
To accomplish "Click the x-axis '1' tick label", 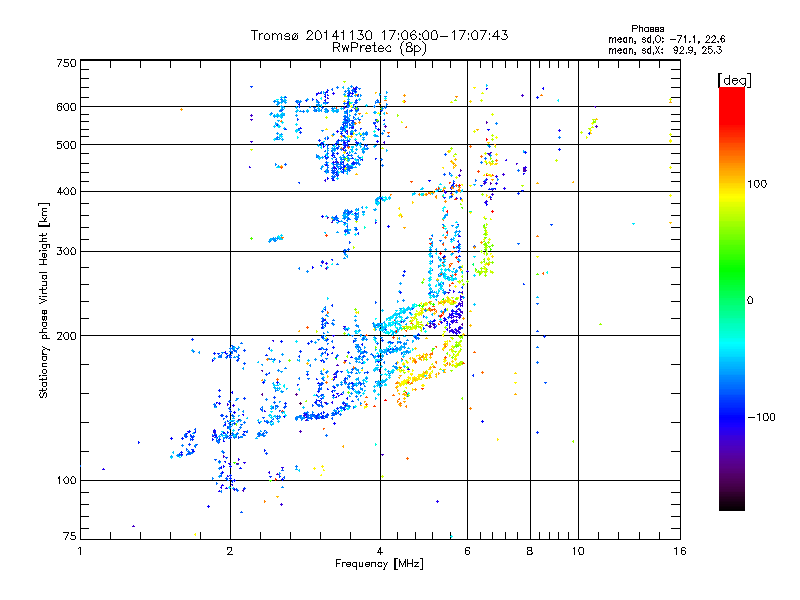I will coord(80,551).
